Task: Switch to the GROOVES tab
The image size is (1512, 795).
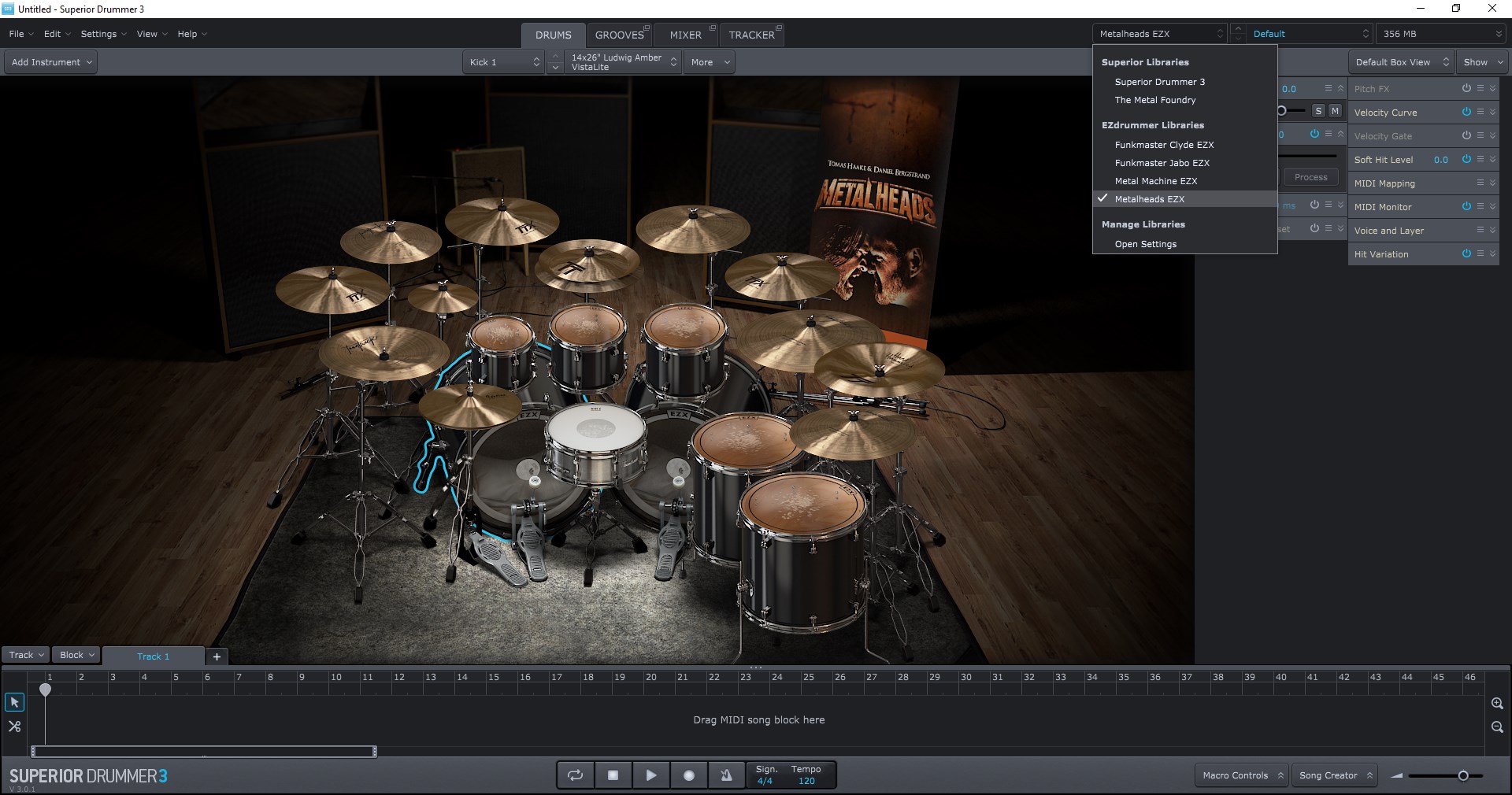Action: 619,35
